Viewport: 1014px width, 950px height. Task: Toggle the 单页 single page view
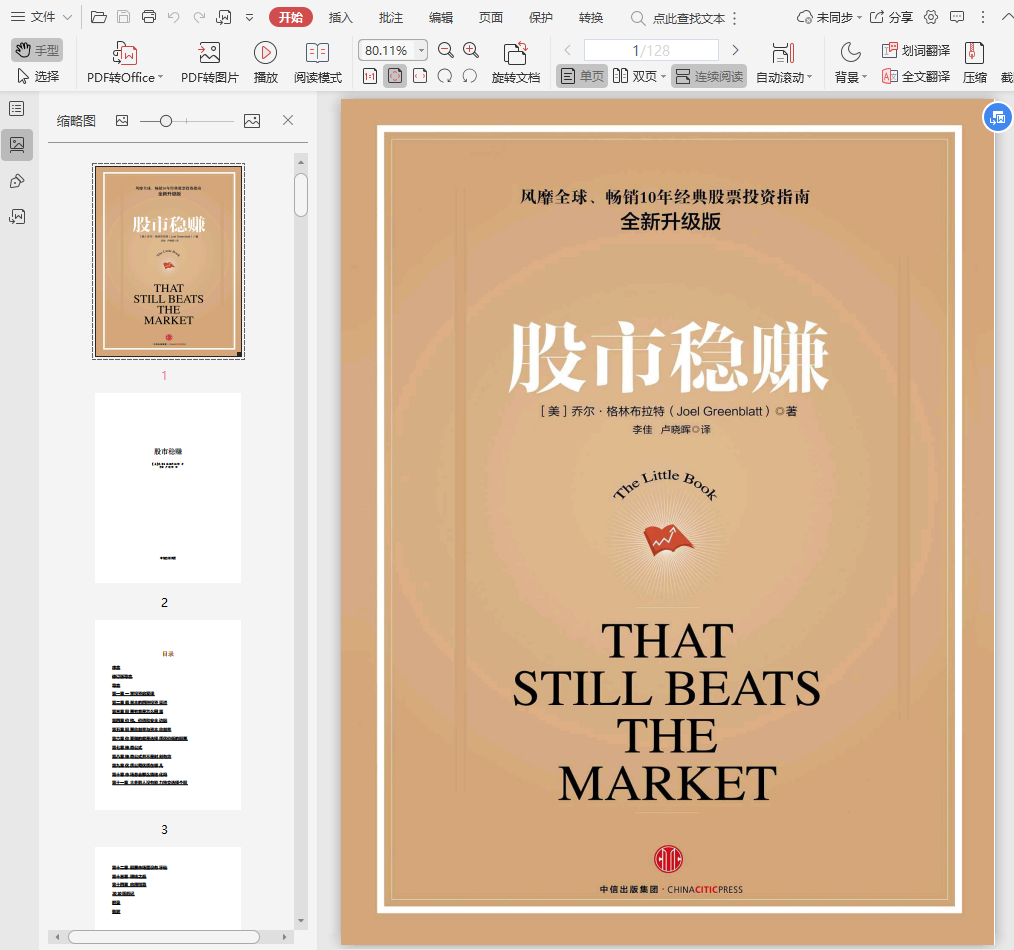point(582,76)
